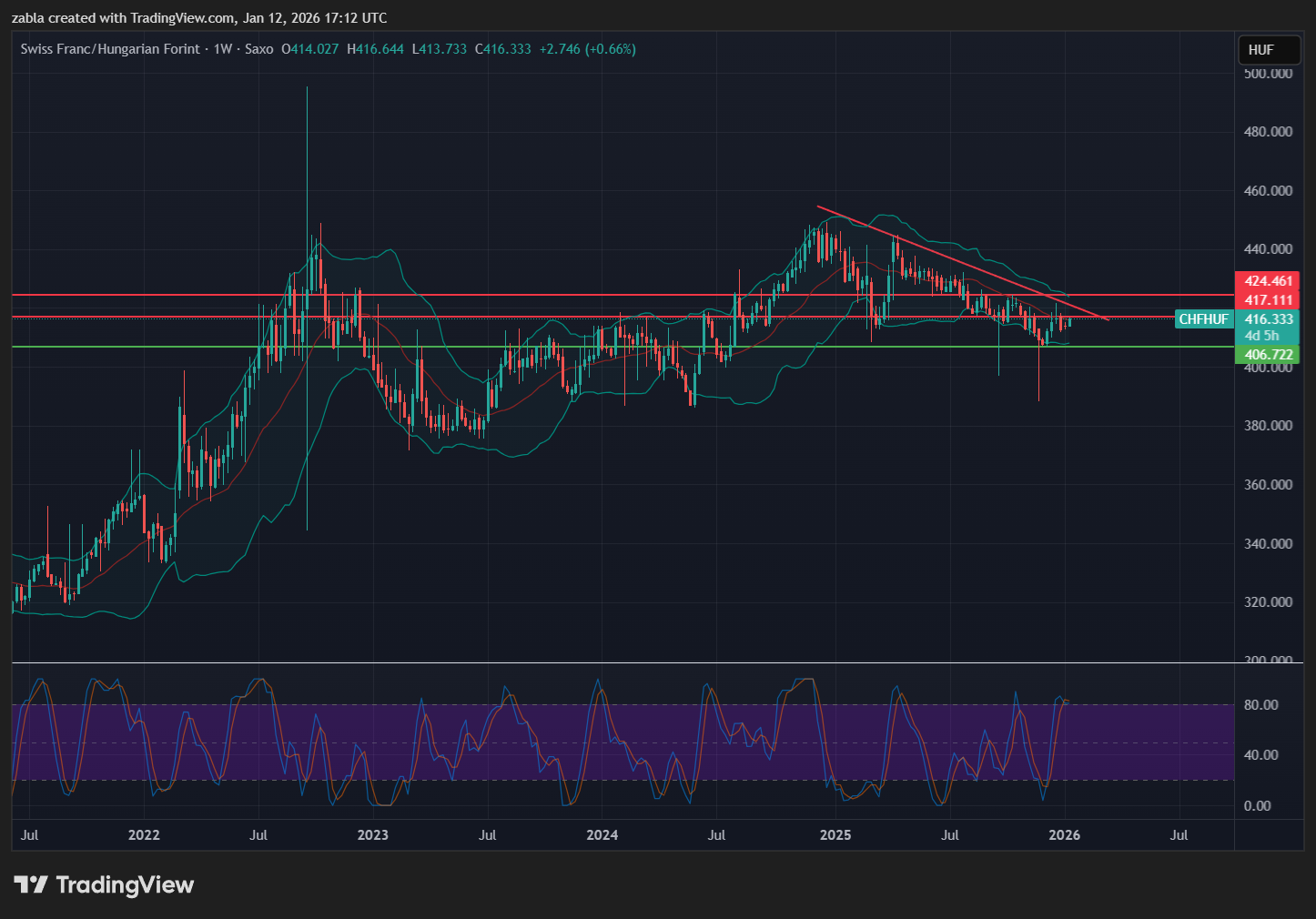
Task: Click the TradingView logo icon
Action: pyautogui.click(x=31, y=884)
